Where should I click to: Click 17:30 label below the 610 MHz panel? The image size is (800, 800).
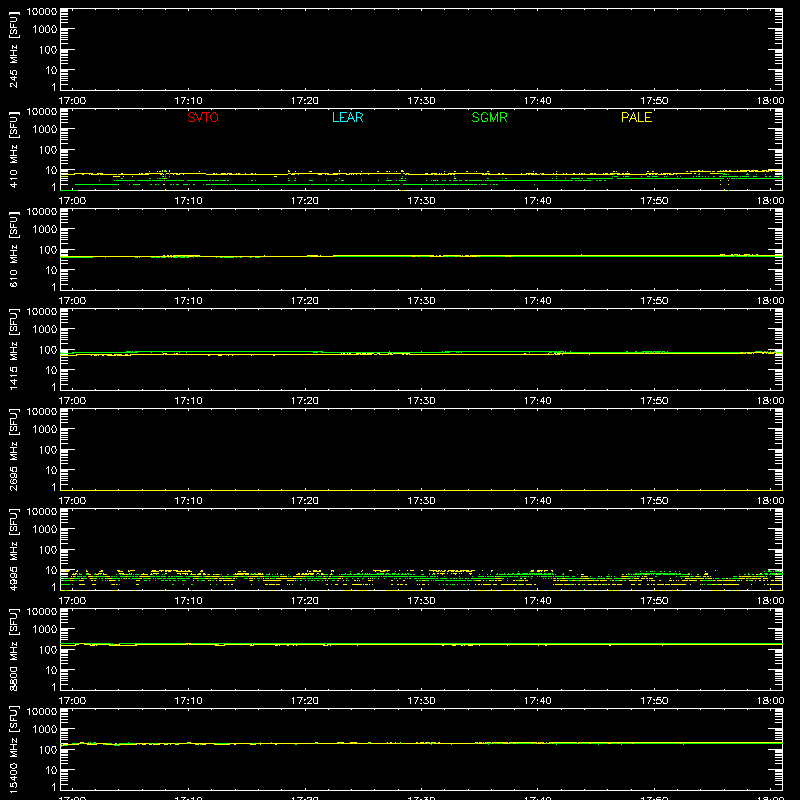[x=421, y=301]
